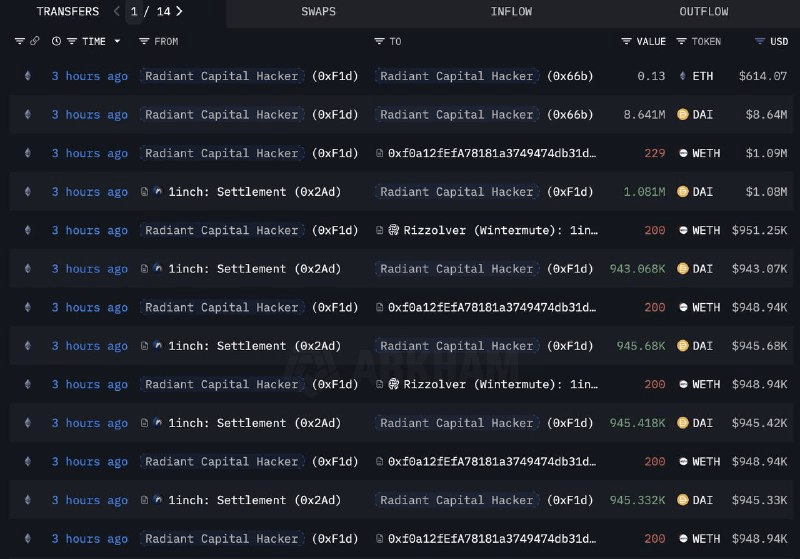
Task: Click the 945.418K value cell
Action: pyautogui.click(x=637, y=423)
